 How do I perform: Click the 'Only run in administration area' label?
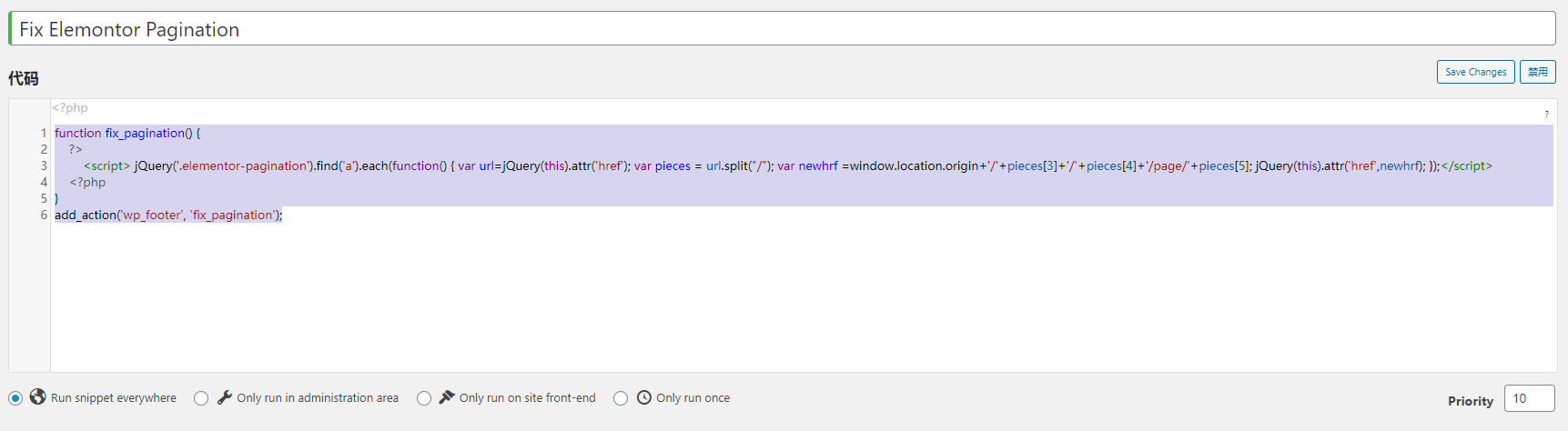(318, 398)
